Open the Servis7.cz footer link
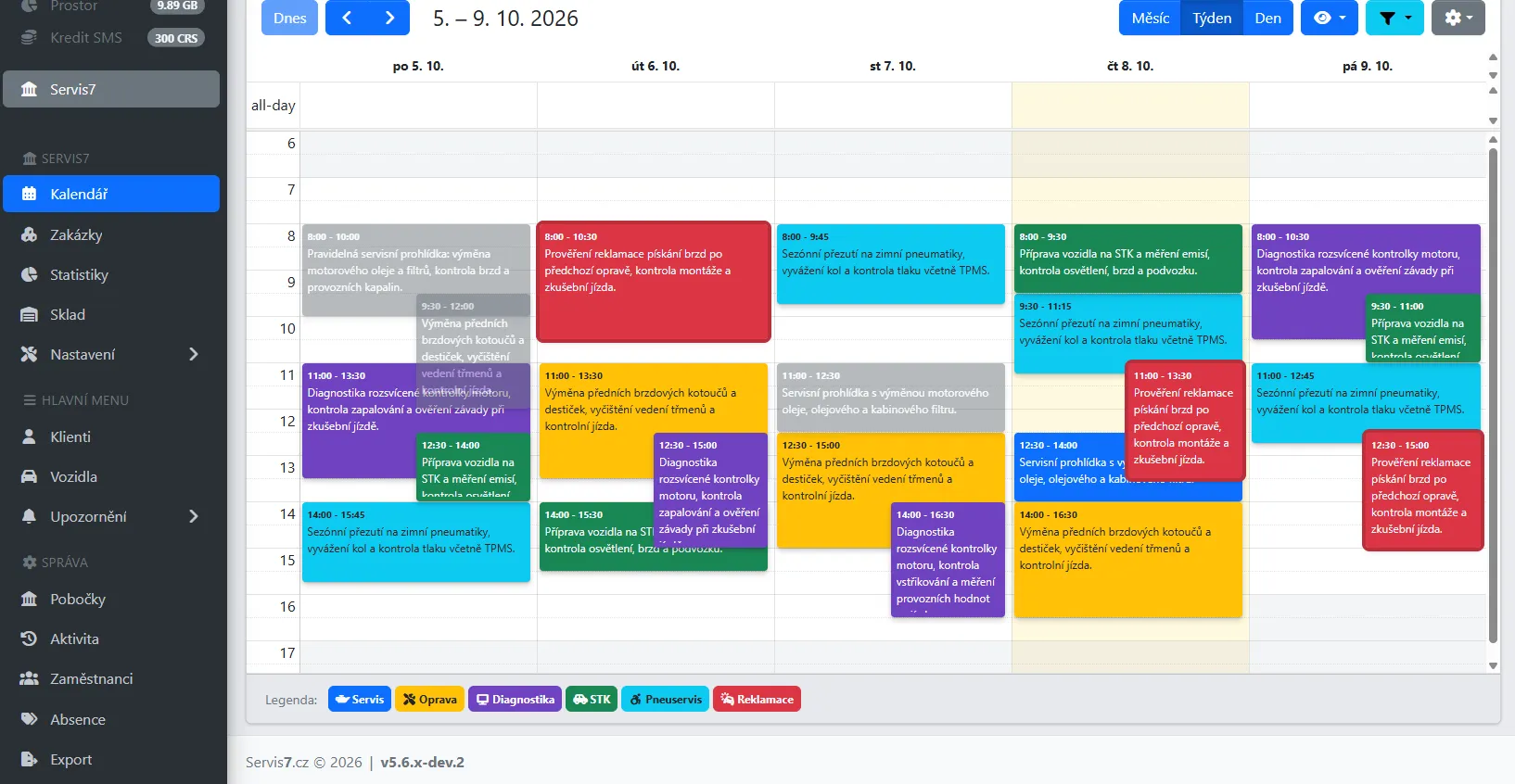This screenshot has height=784, width=1515. pyautogui.click(x=277, y=762)
